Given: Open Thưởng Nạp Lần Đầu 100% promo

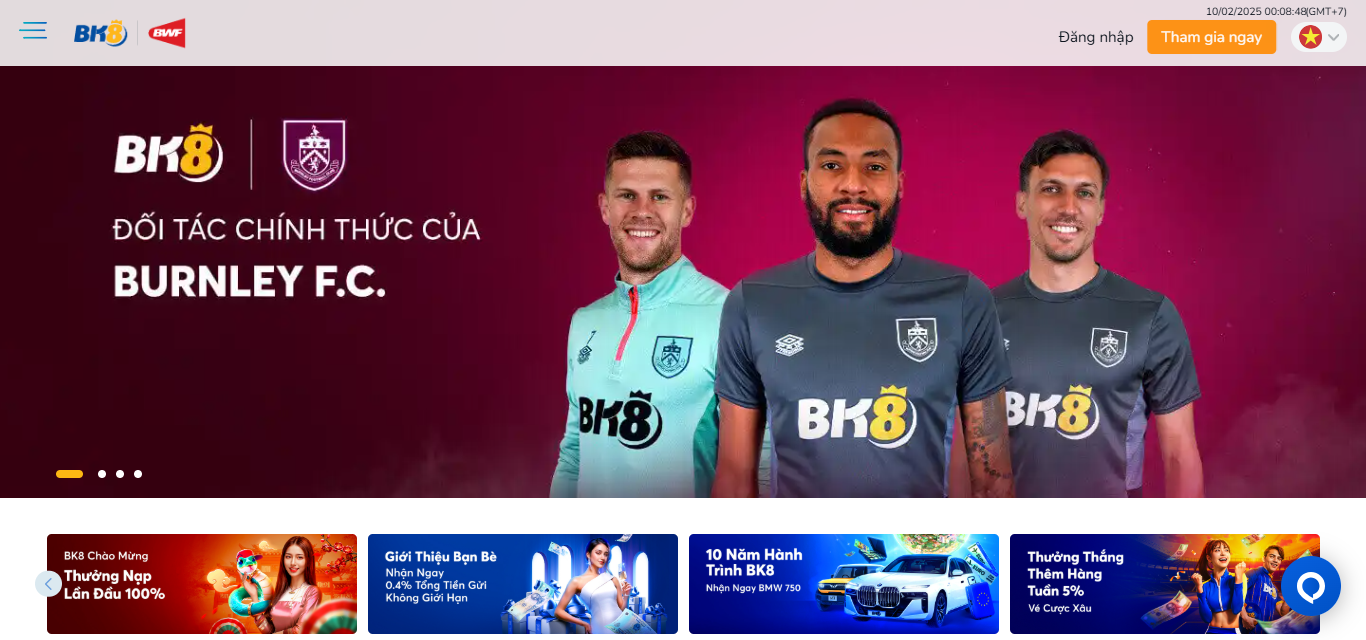Looking at the screenshot, I should pos(202,584).
